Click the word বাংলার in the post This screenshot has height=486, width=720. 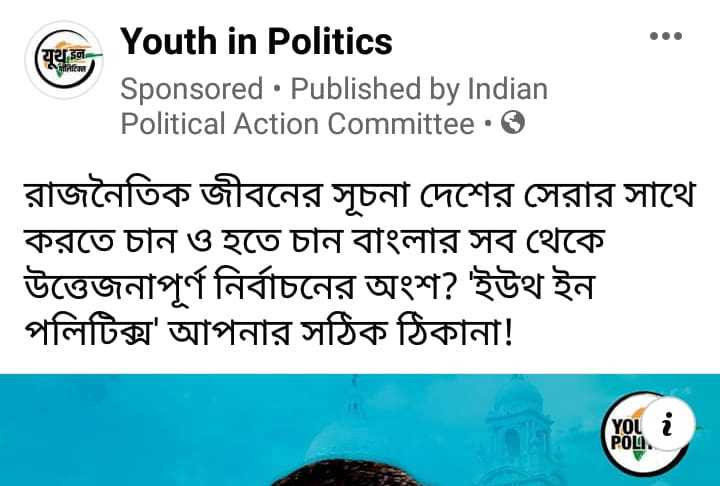(405, 240)
